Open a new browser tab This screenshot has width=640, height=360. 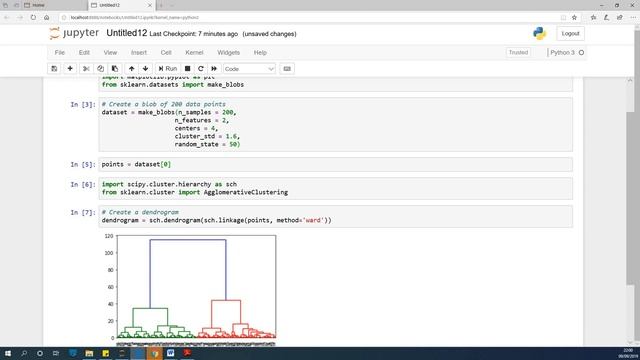coord(161,5)
